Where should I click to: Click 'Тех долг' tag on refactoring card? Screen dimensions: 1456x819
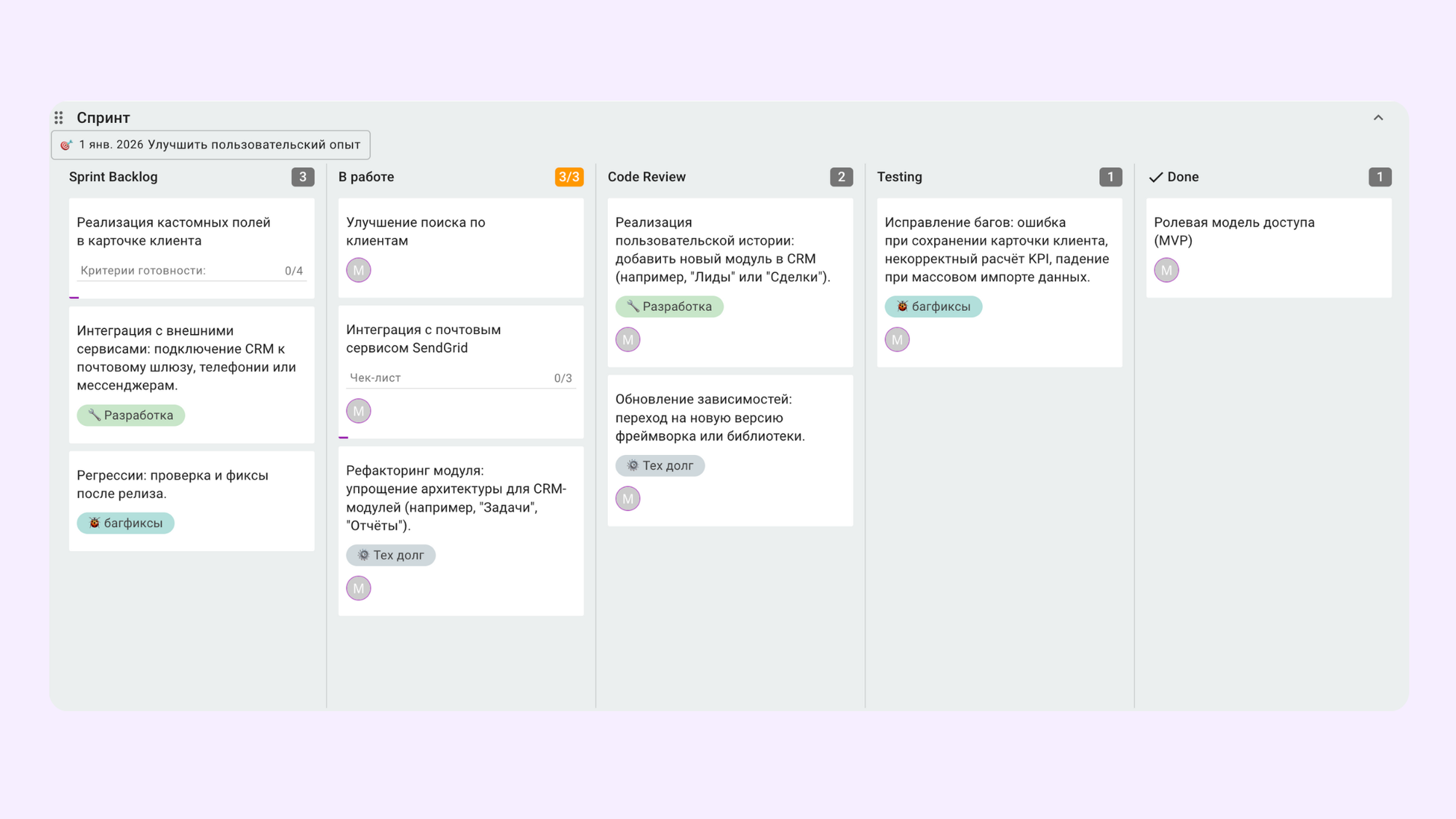(x=391, y=555)
